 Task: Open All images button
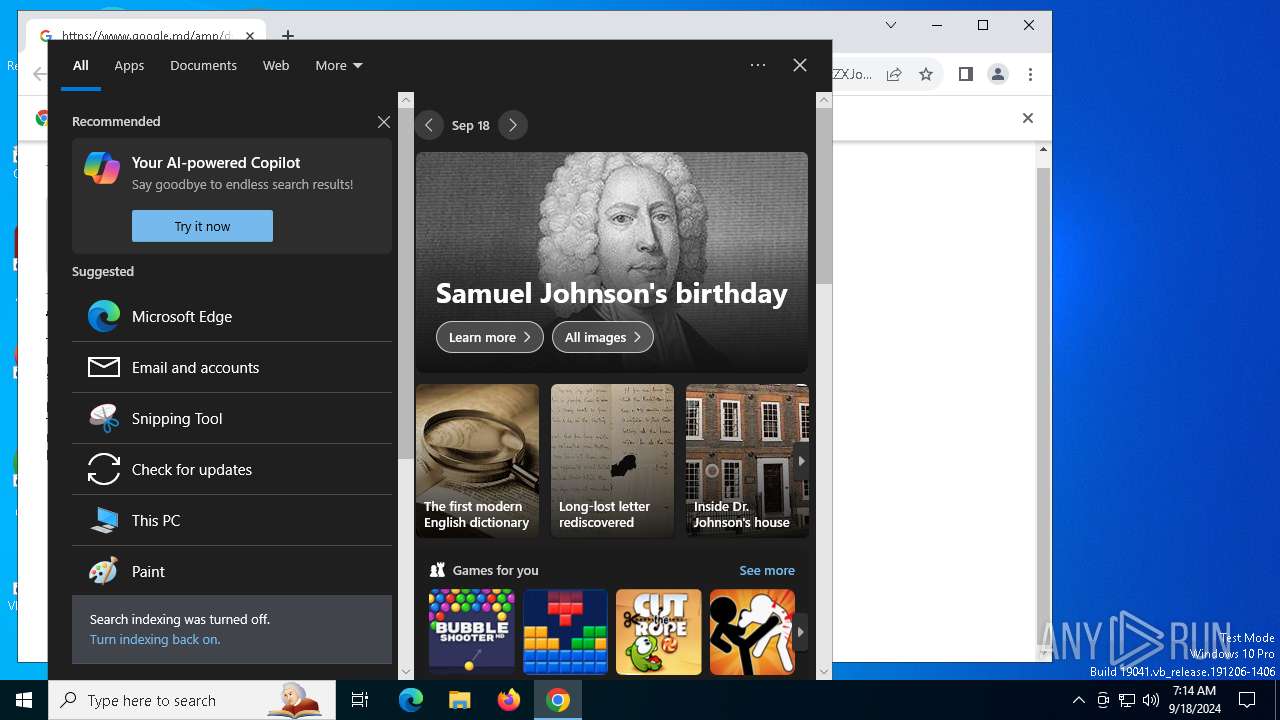(603, 337)
